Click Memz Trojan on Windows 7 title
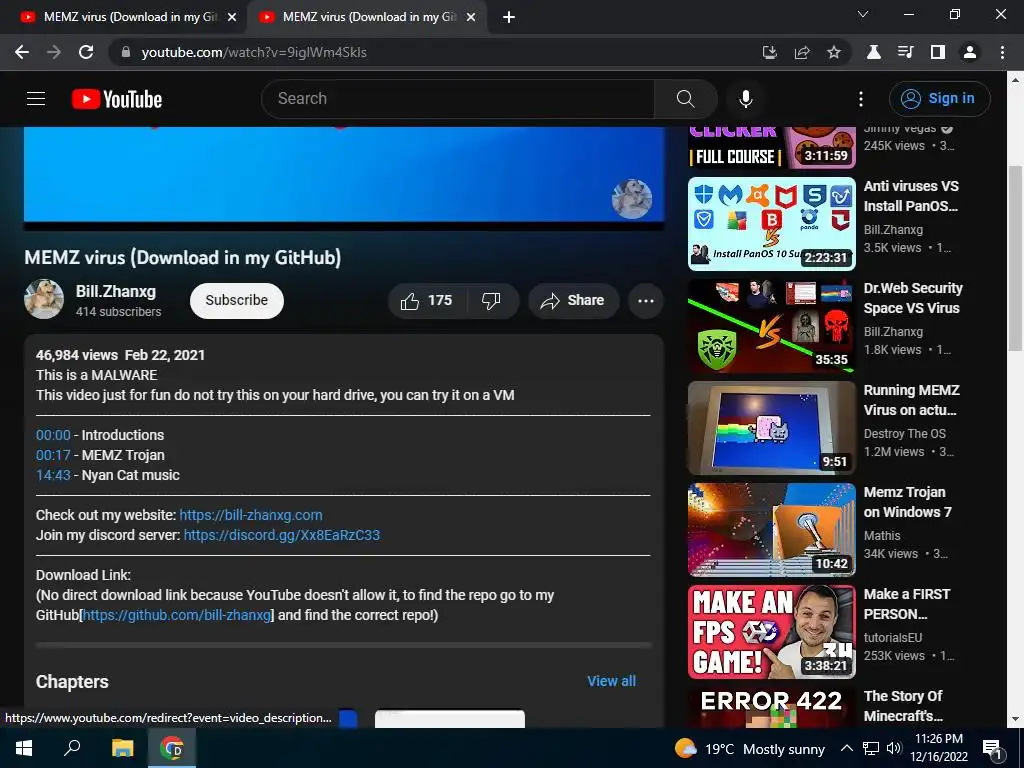This screenshot has width=1024, height=768. pyautogui.click(x=908, y=502)
